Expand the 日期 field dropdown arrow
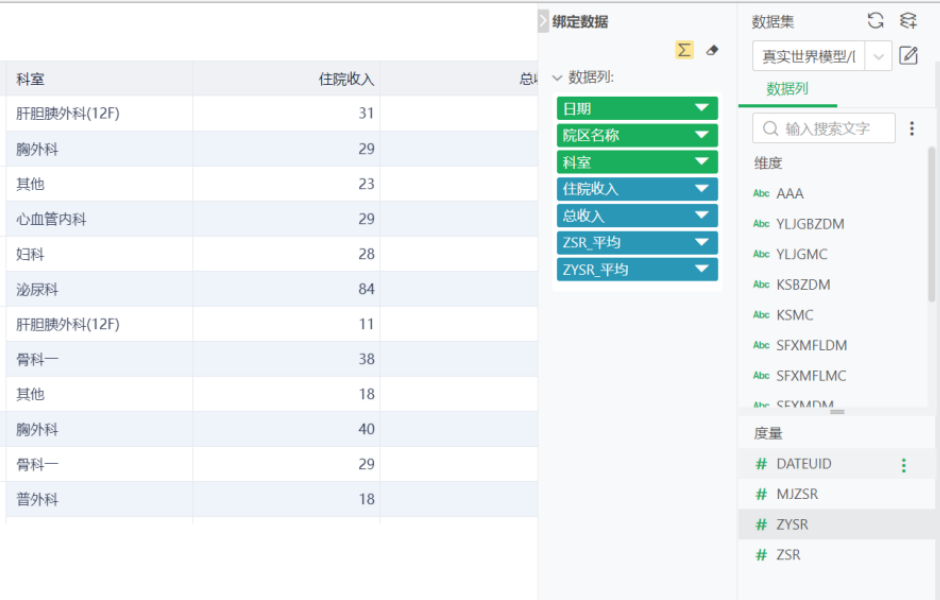 tap(701, 108)
